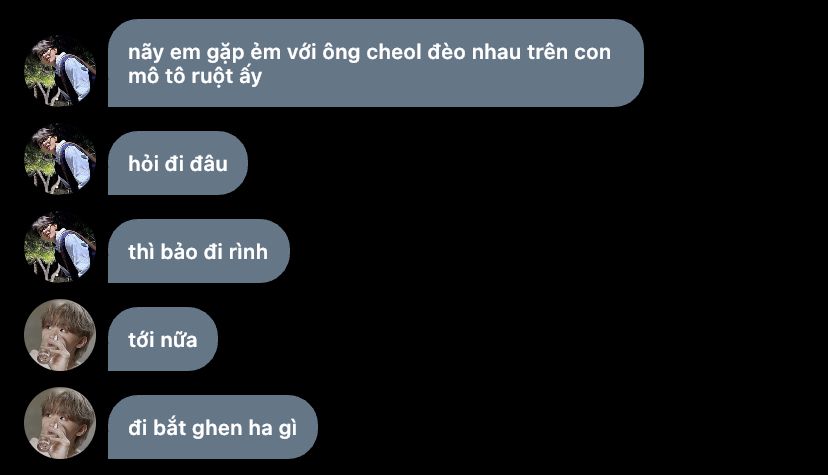
Task: Click the word 'hỏi' in the second message
Action: [144, 164]
